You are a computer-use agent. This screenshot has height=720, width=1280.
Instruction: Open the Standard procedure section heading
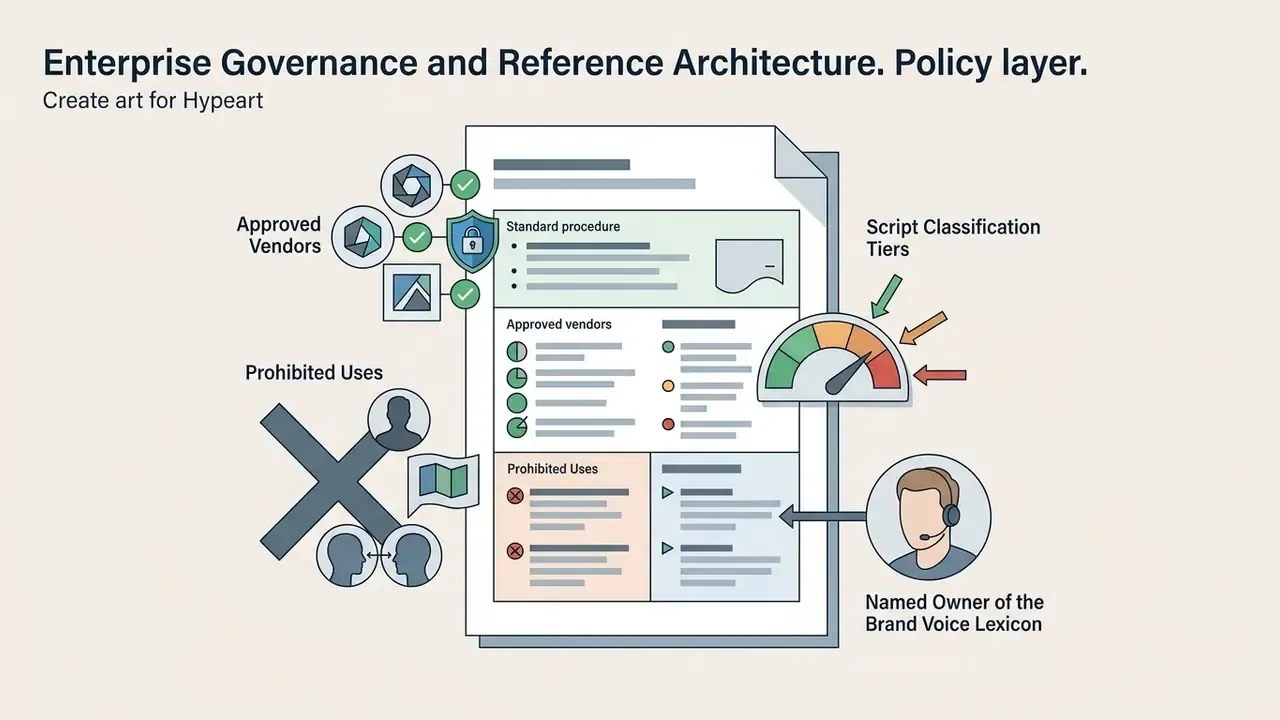563,227
